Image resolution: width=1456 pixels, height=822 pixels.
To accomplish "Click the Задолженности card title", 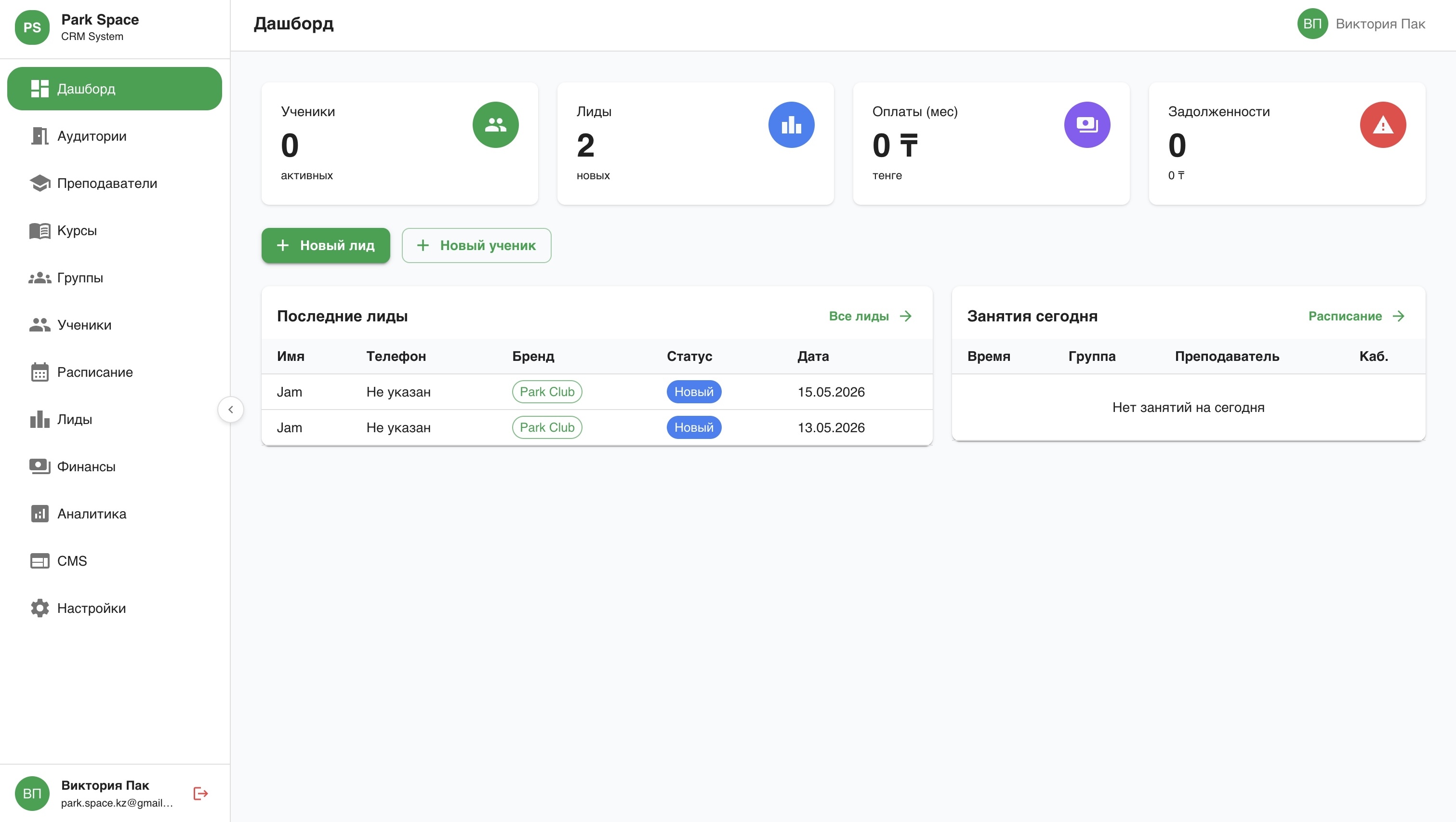I will click(x=1218, y=111).
